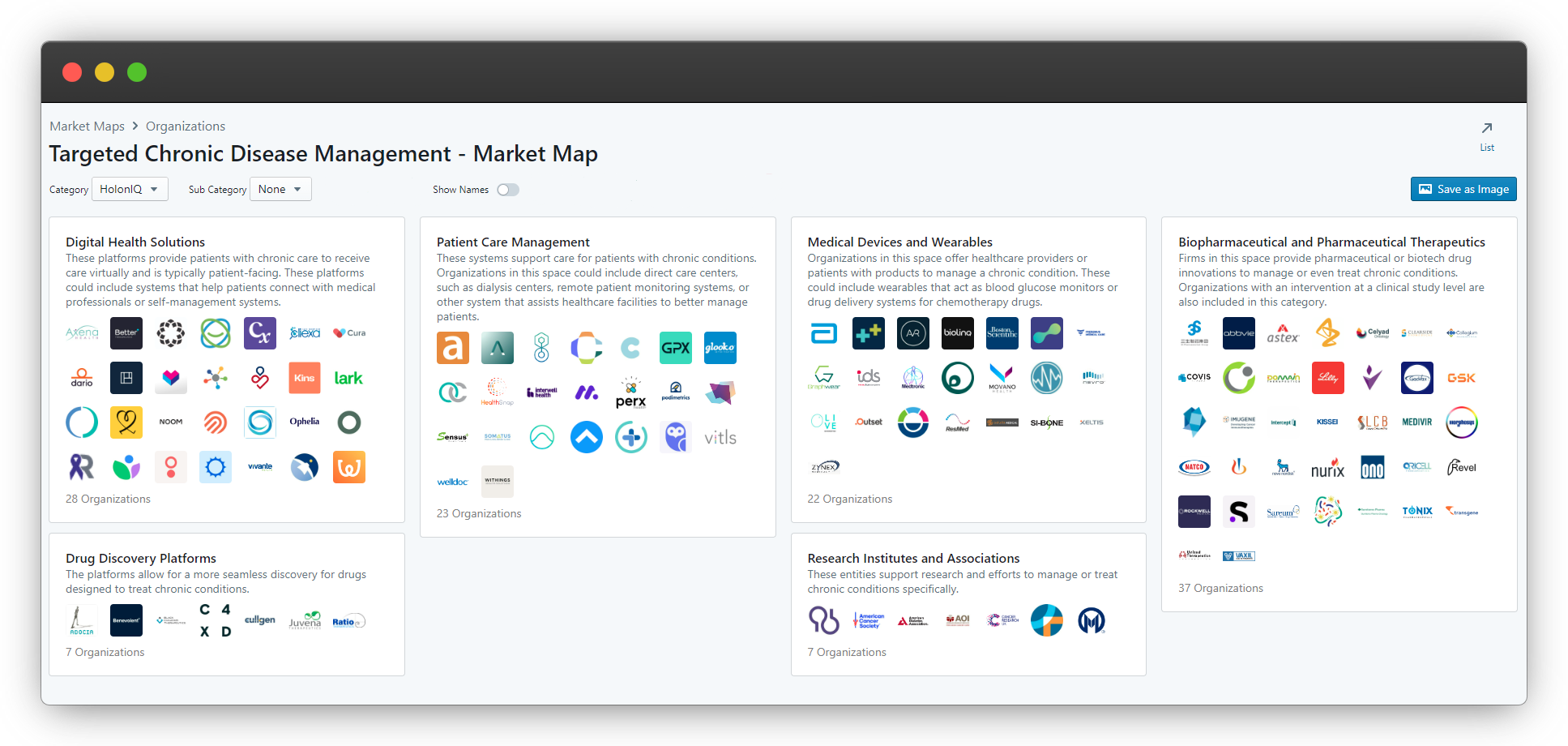Click the "23 Organizations" count text
The height and width of the screenshot is (746, 1568).
(479, 513)
